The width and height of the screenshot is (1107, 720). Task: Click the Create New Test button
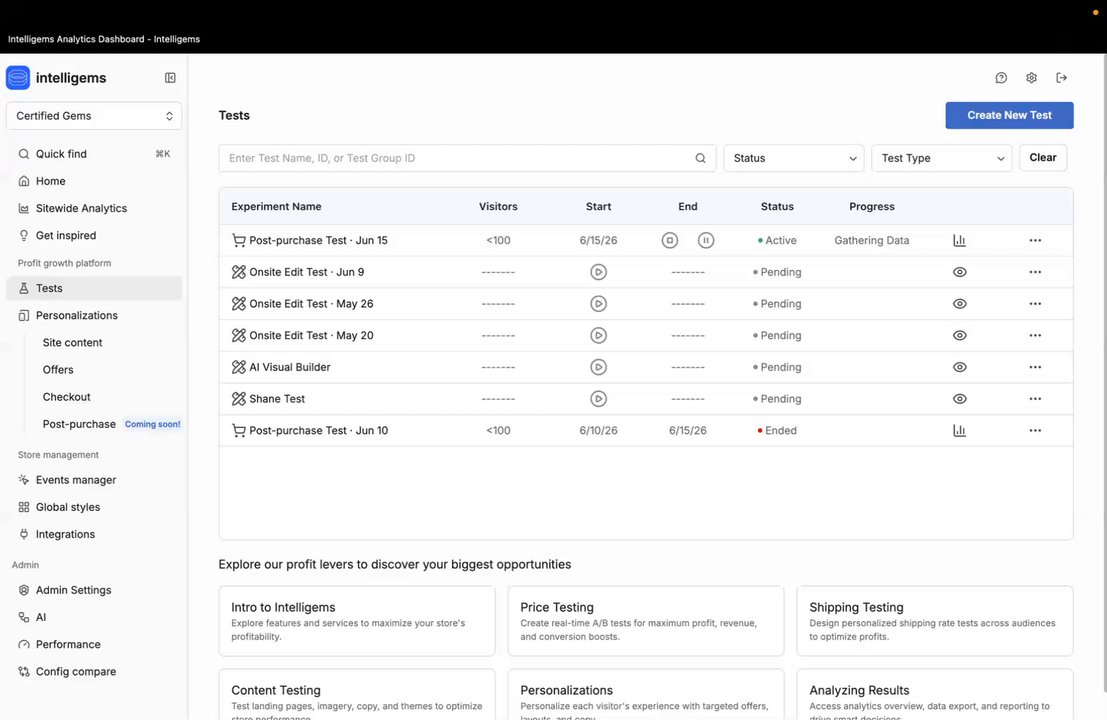[1009, 116]
